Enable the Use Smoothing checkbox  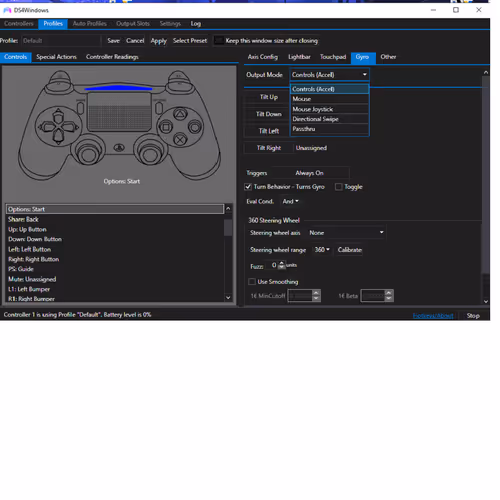tap(252, 282)
